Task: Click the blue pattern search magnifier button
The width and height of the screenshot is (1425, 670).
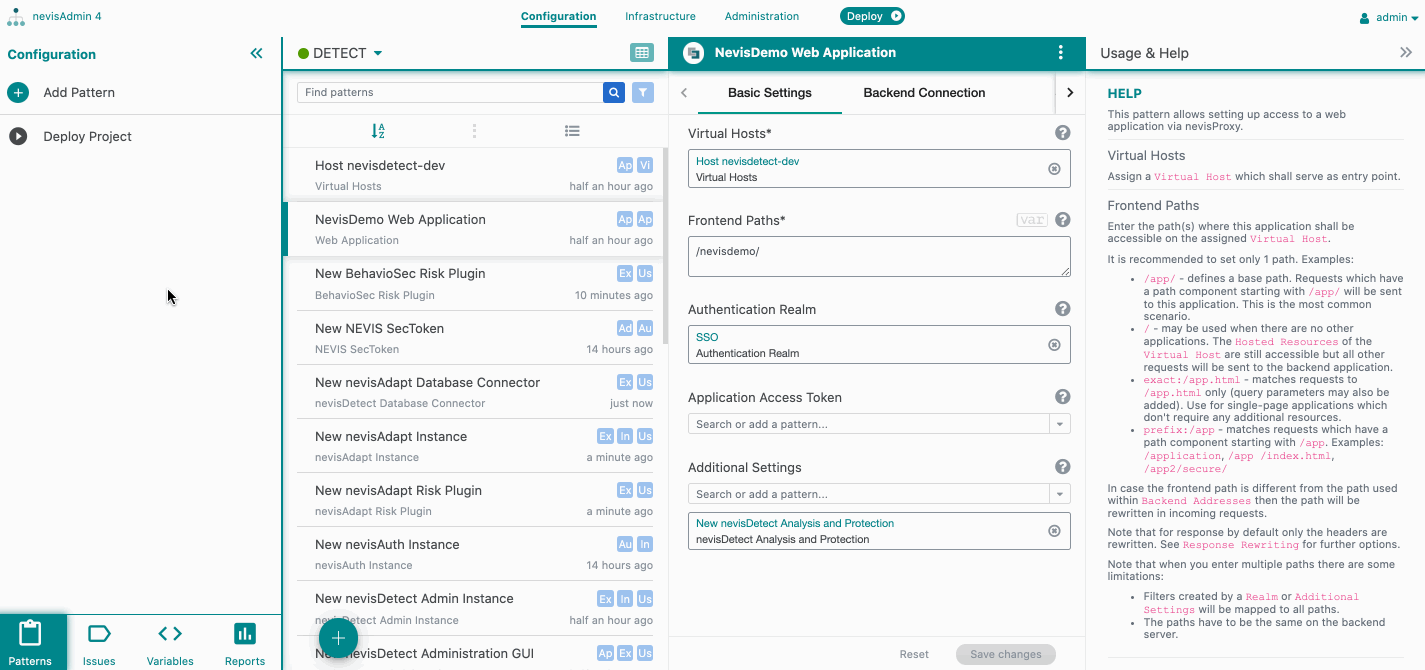Action: pos(614,92)
